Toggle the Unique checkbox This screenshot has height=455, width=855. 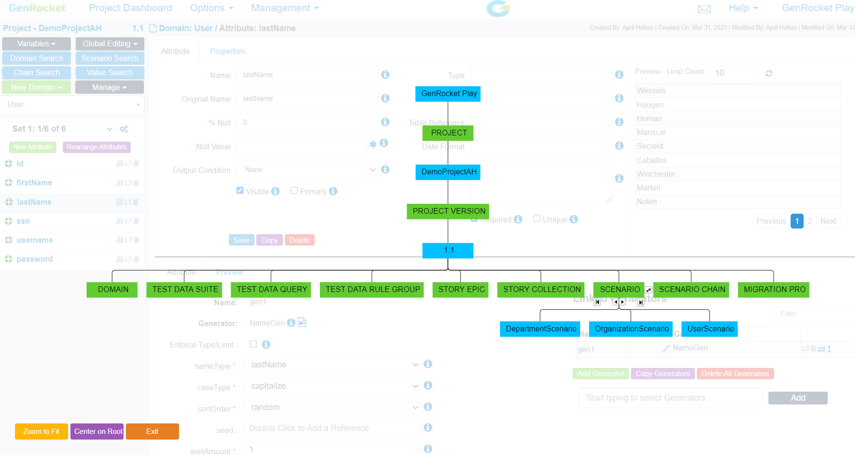pyautogui.click(x=537, y=218)
